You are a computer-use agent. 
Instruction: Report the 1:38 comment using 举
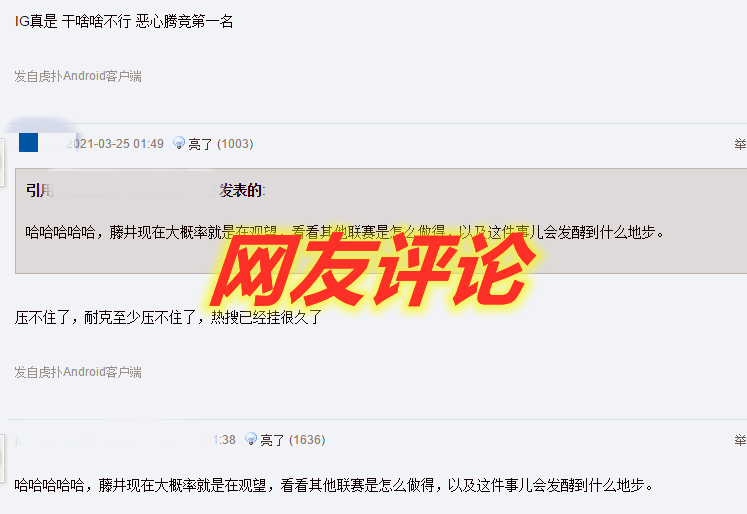pyautogui.click(x=740, y=440)
